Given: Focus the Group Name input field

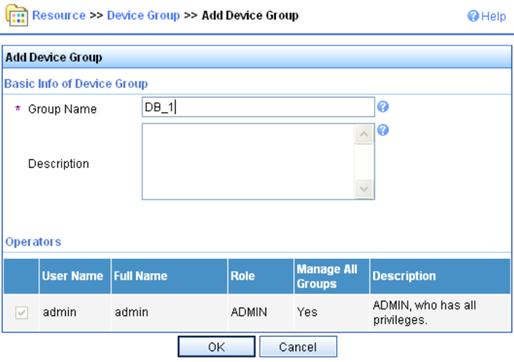Looking at the screenshot, I should click(258, 107).
